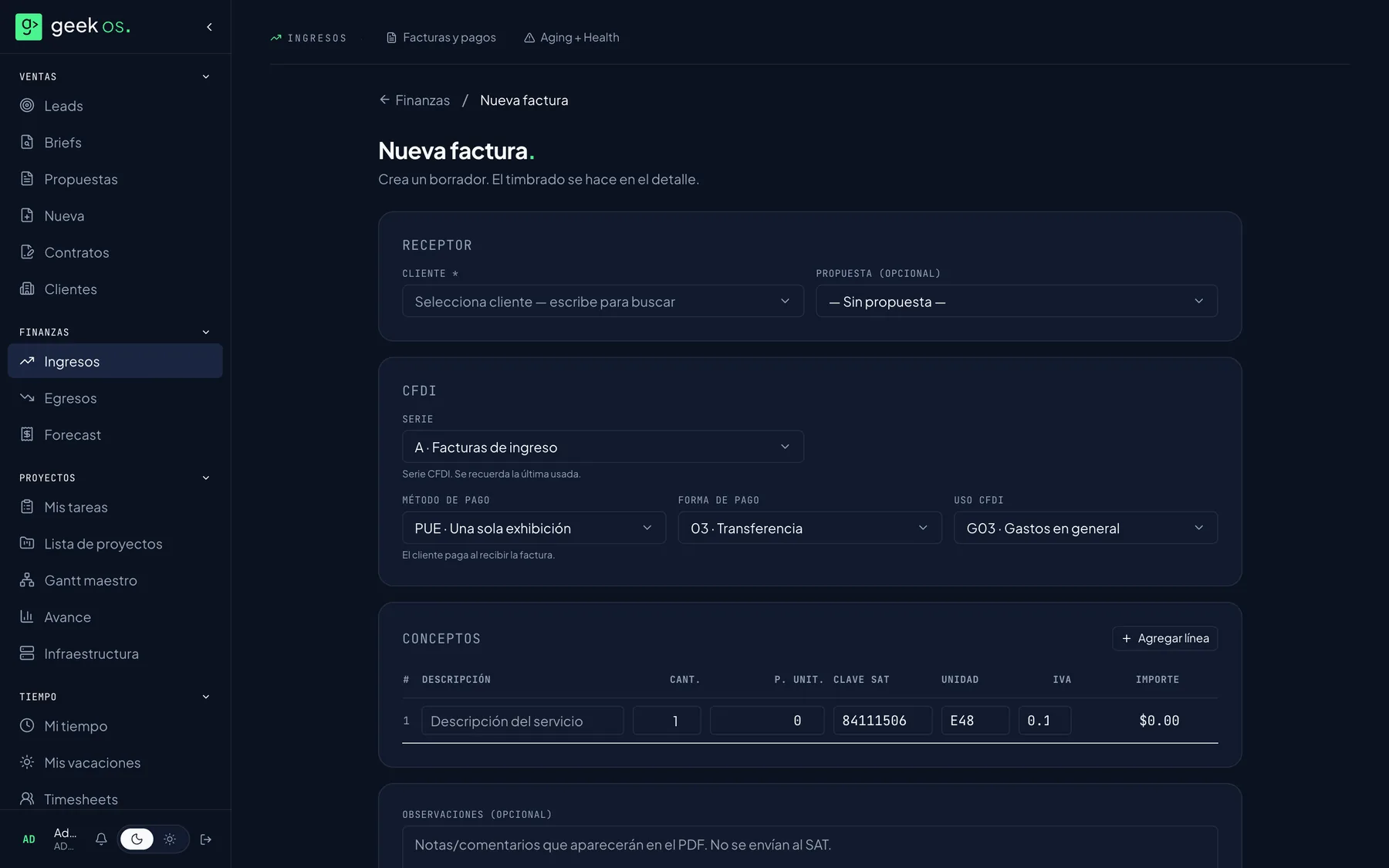This screenshot has height=868, width=1389.
Task: Collapse the sidebar with the left chevron
Action: click(x=209, y=27)
